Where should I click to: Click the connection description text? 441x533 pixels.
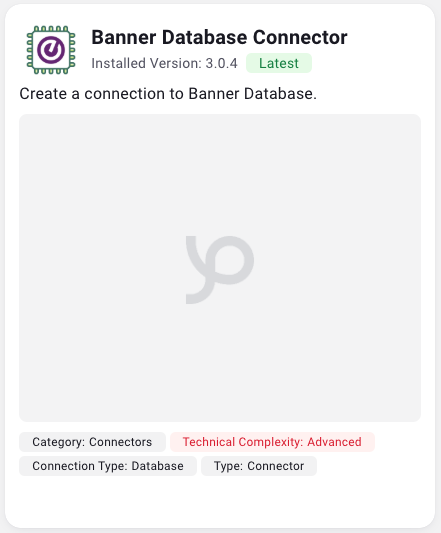point(168,94)
